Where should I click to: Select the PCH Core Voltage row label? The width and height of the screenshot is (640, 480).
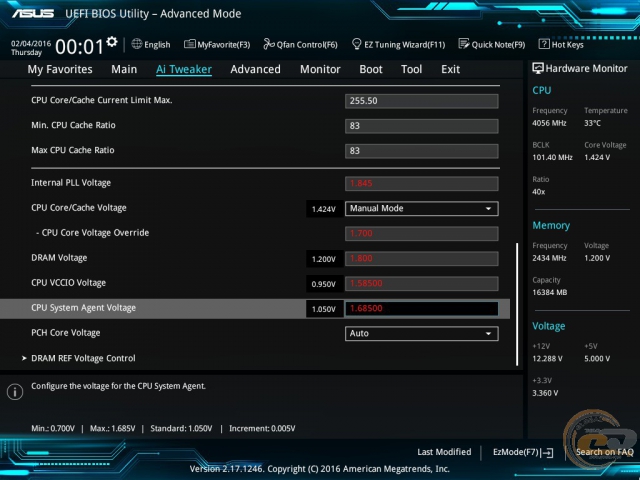pos(66,333)
